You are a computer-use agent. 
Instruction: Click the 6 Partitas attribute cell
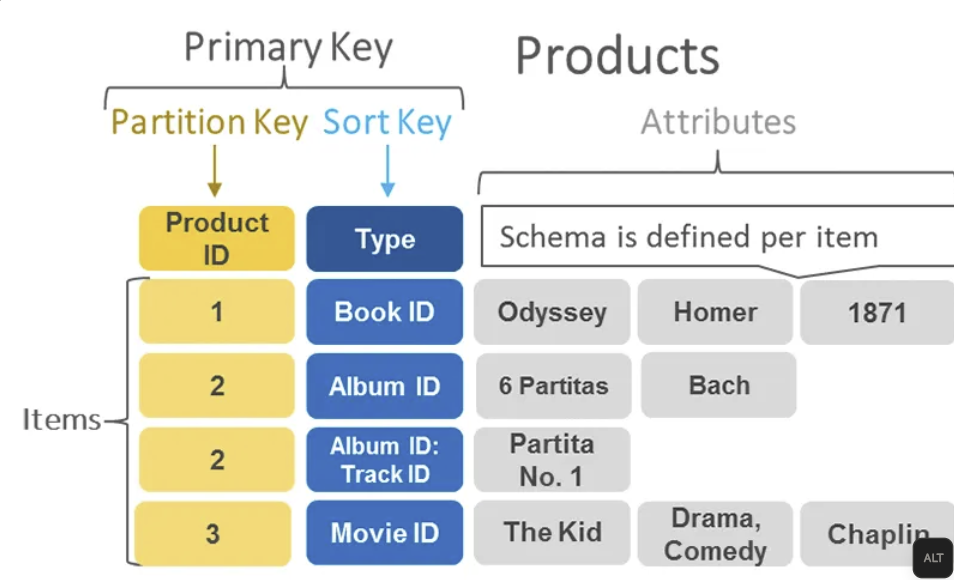(553, 386)
